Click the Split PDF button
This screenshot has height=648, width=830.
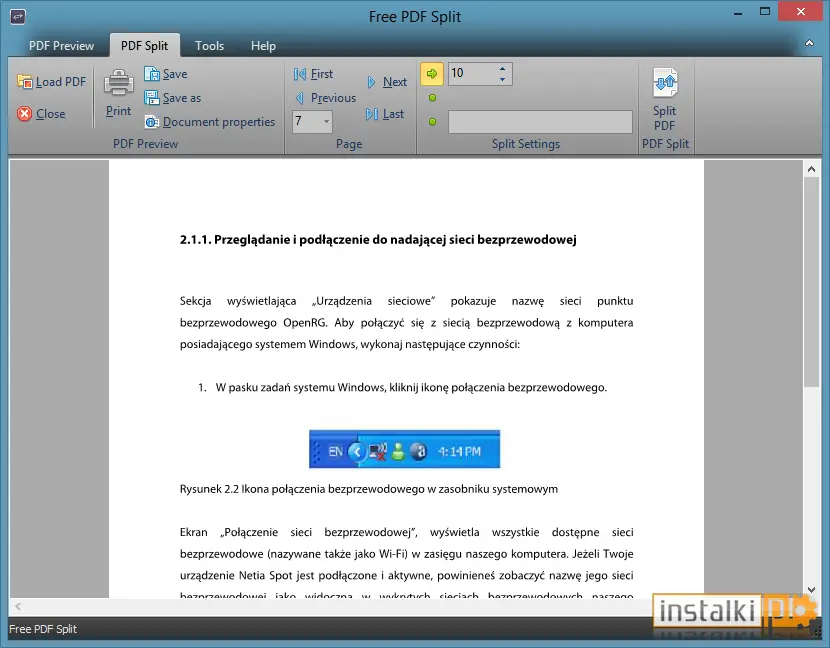(665, 99)
